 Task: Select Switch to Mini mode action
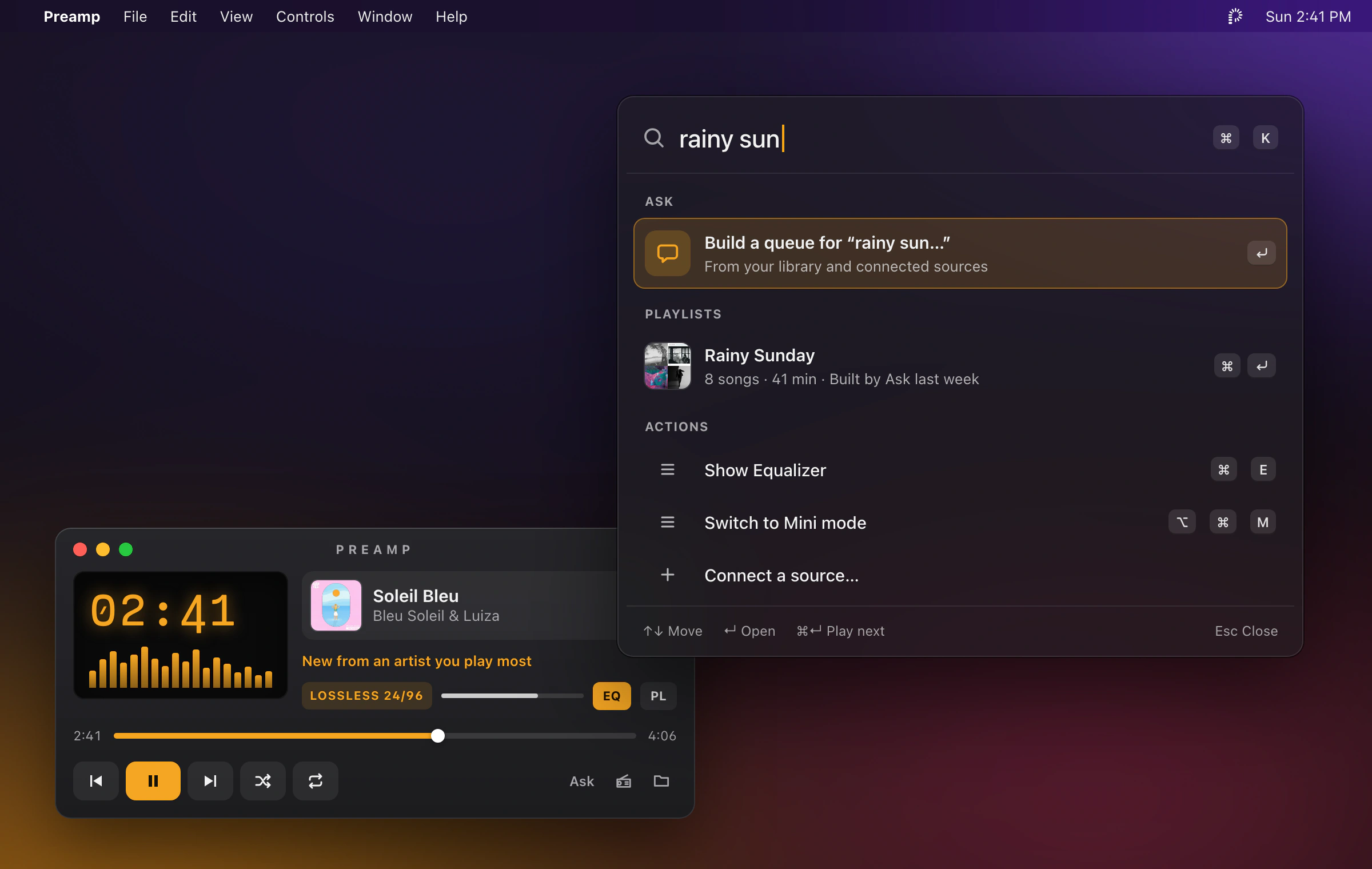(x=960, y=523)
